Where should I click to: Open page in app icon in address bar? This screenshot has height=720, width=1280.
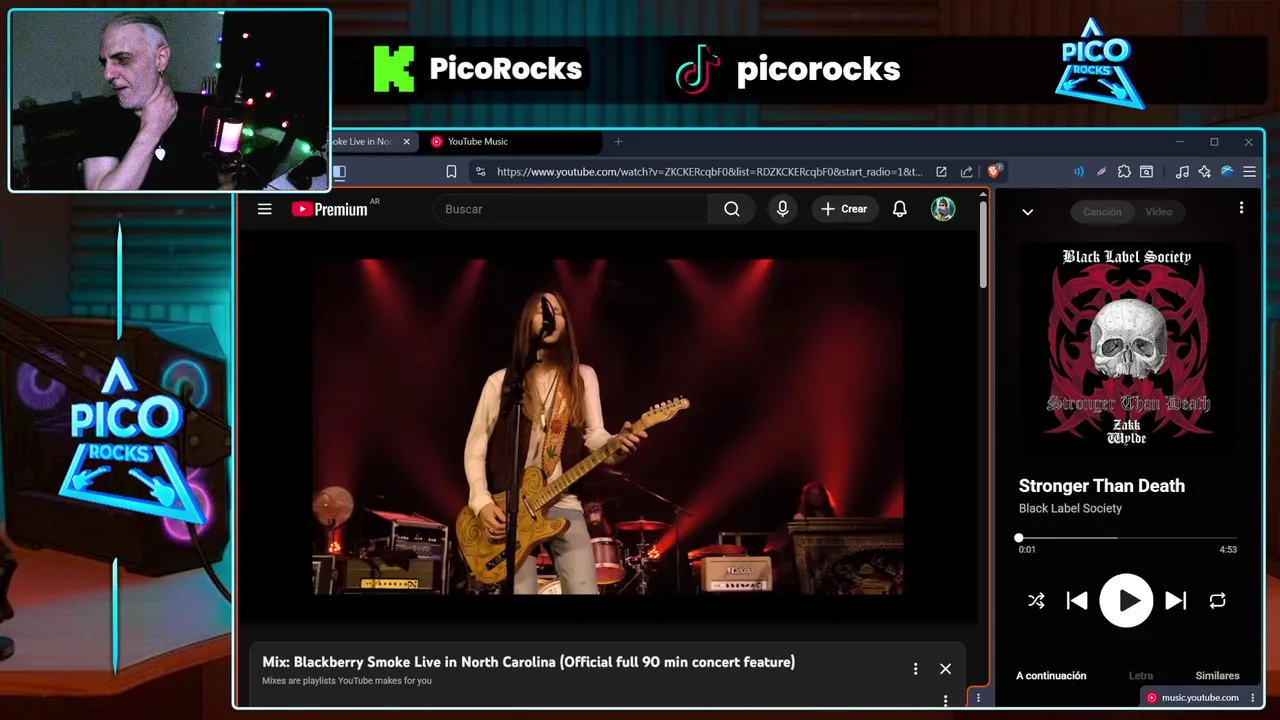pos(941,172)
